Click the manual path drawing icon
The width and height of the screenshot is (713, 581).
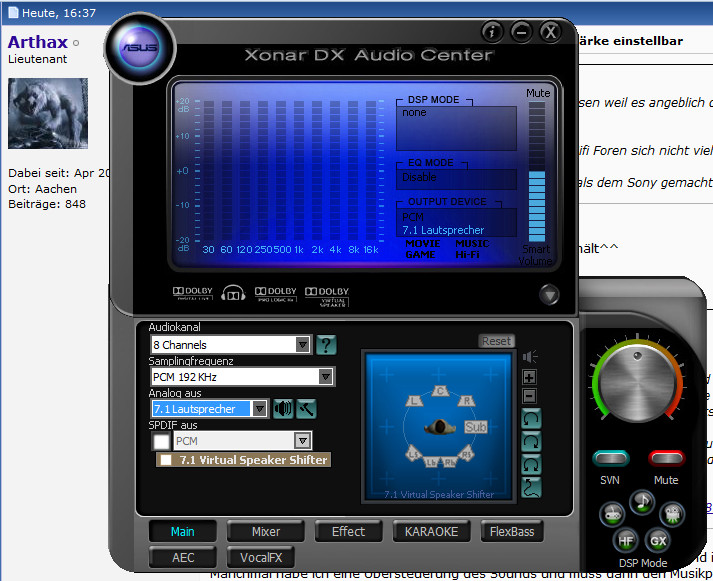pos(531,487)
